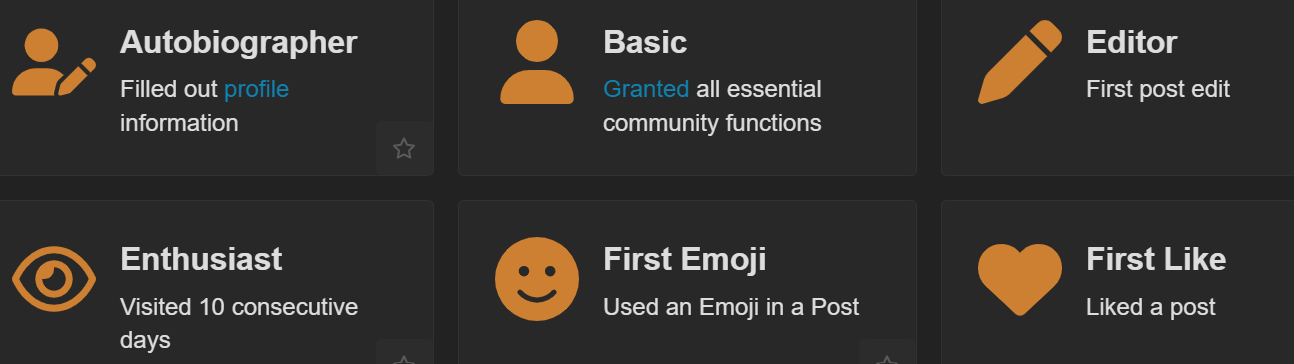1294x364 pixels.
Task: Click 'Used an Emoji in a Post' description
Action: click(731, 306)
